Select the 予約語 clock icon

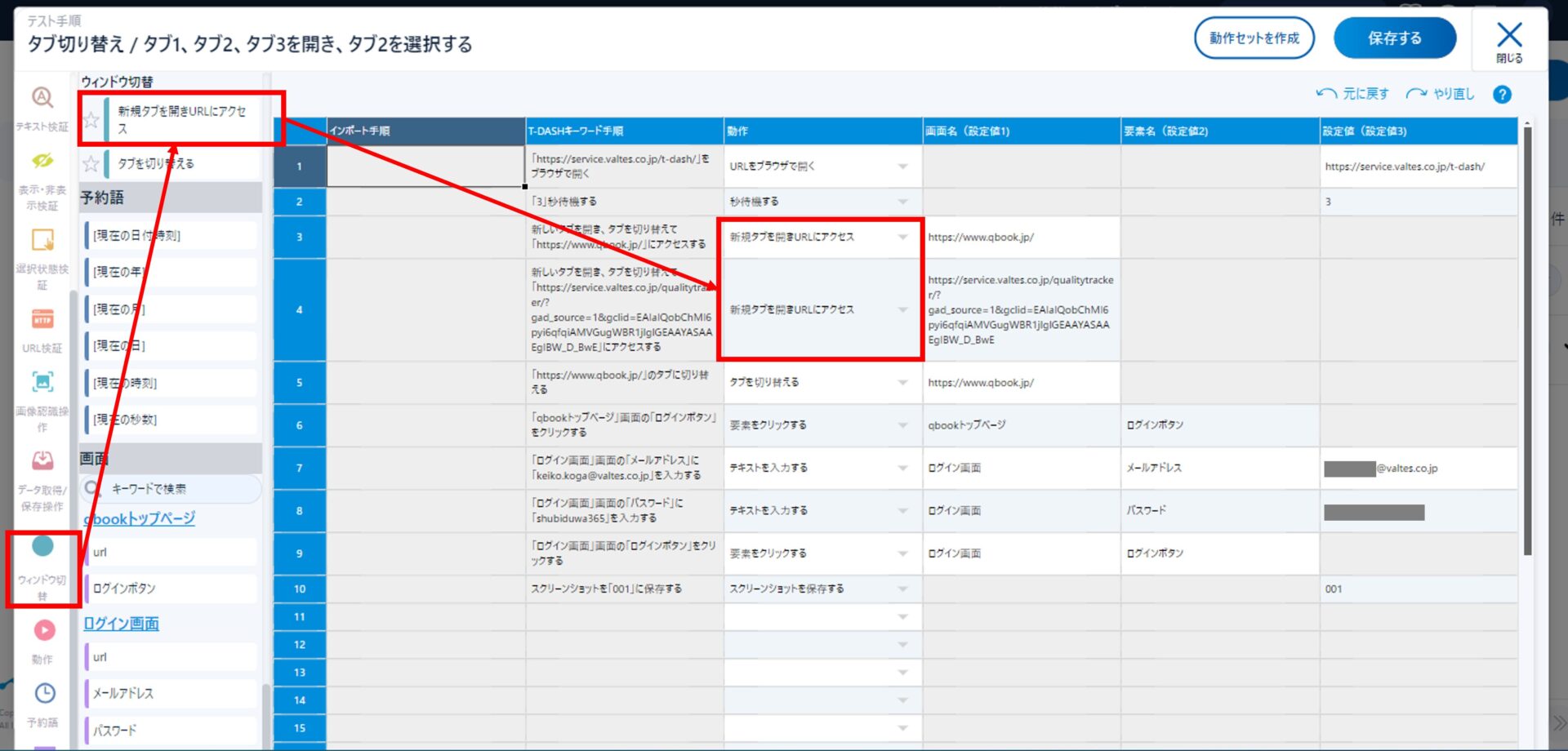click(44, 693)
